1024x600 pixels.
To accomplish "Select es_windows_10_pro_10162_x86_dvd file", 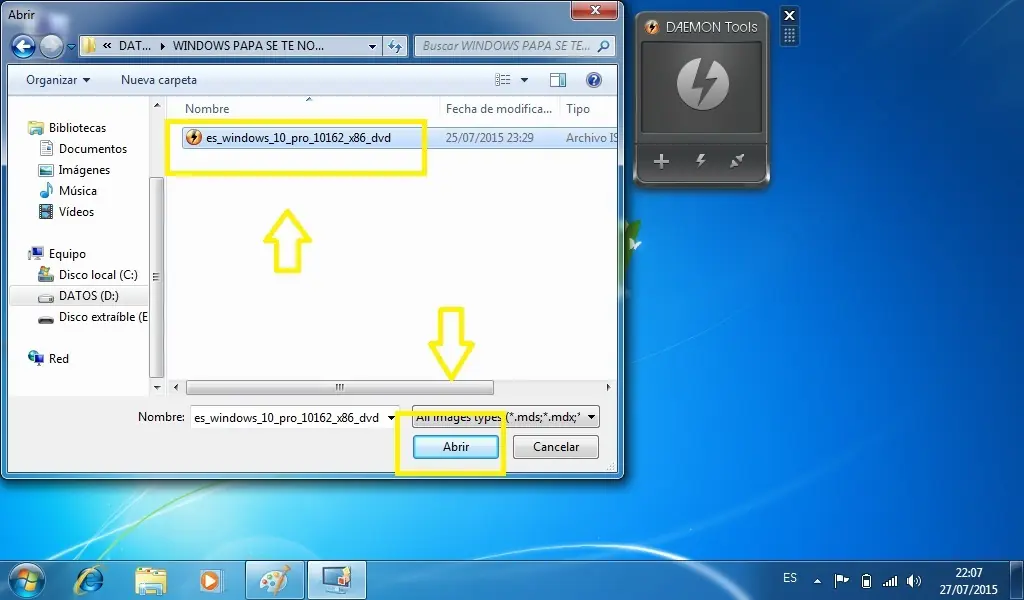I will tap(298, 138).
